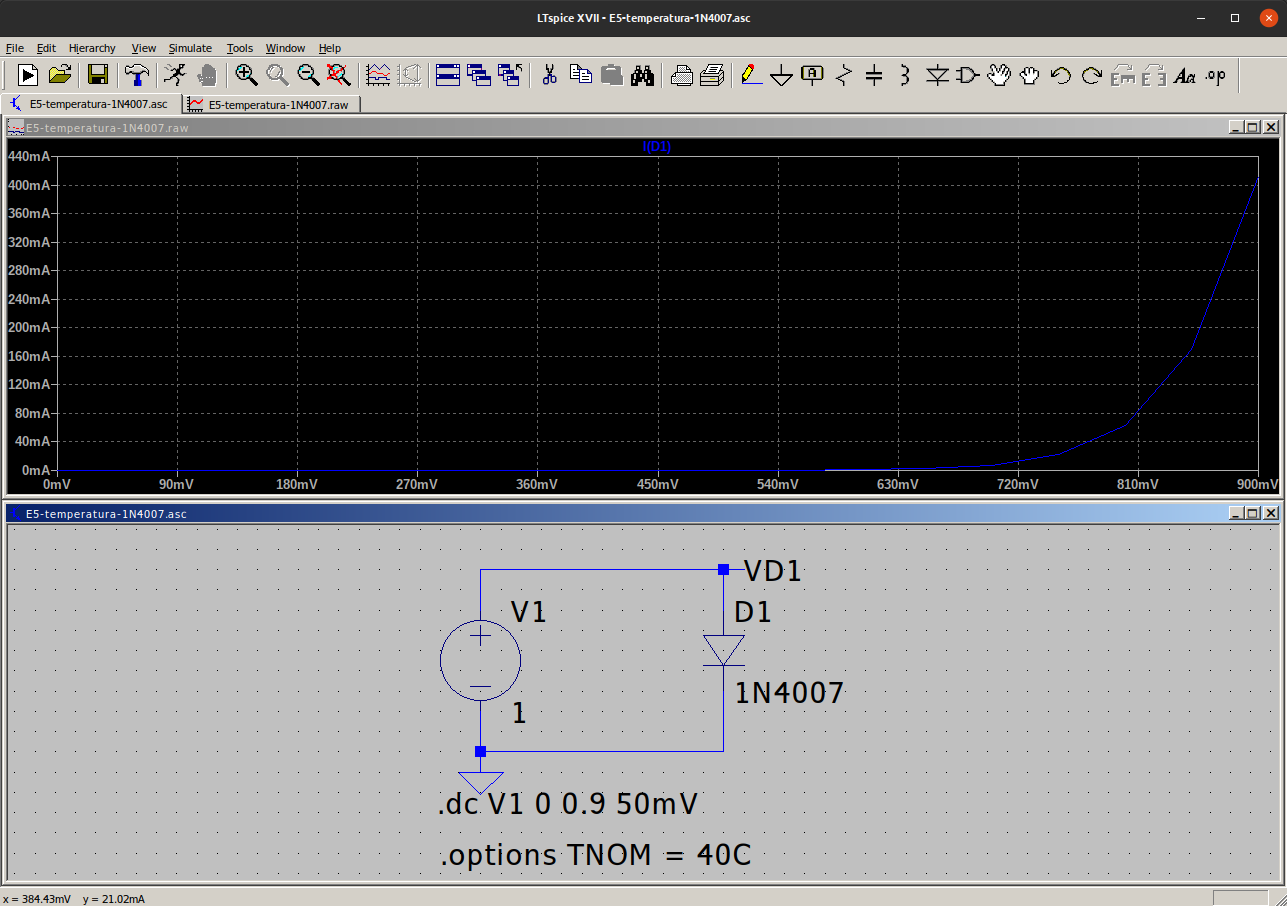
Task: Click the Mirror toolbar icon
Action: (x=1154, y=74)
